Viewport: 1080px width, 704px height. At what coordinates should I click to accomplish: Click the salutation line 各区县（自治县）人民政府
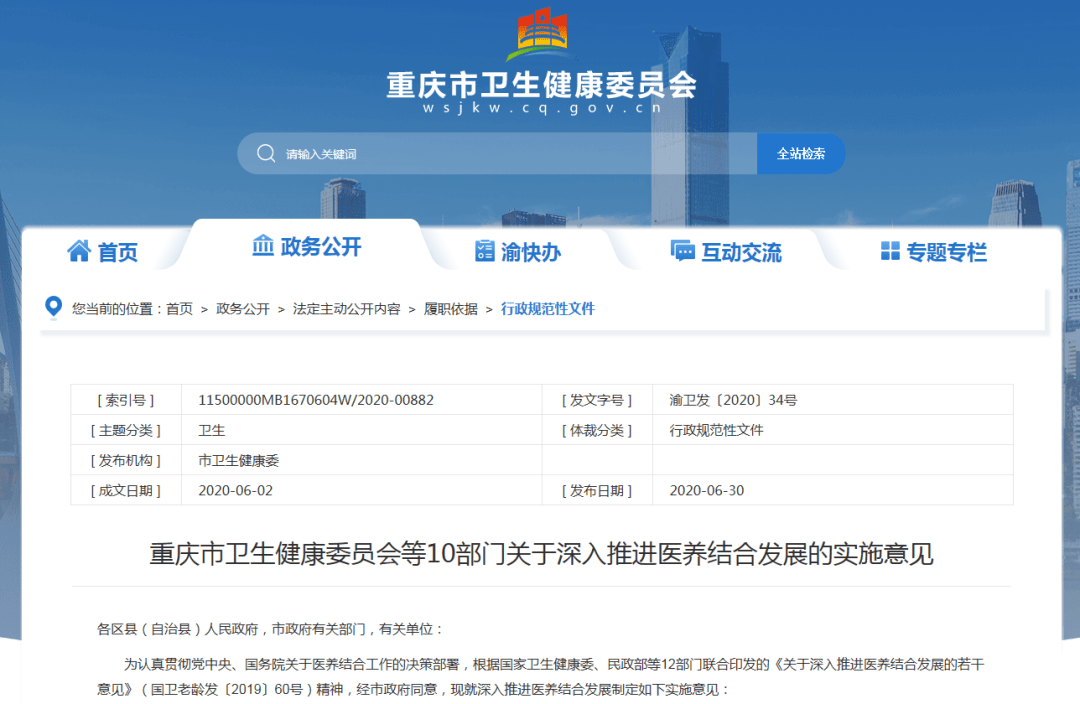tap(270, 629)
